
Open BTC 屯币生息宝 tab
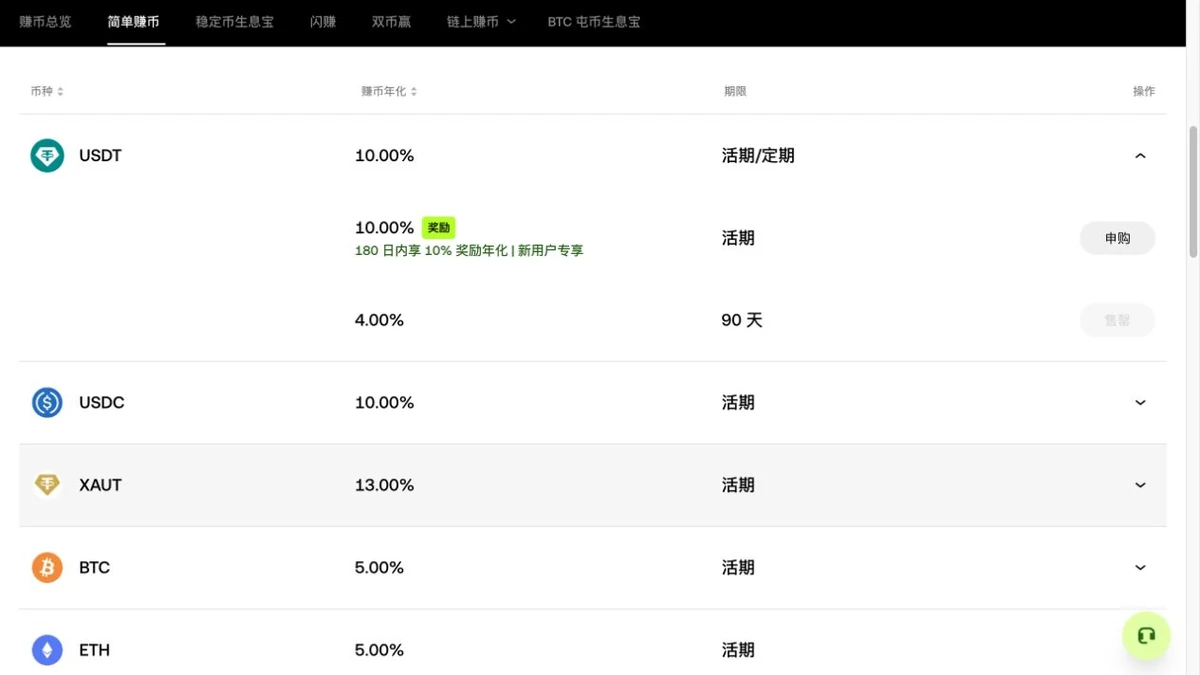click(594, 21)
